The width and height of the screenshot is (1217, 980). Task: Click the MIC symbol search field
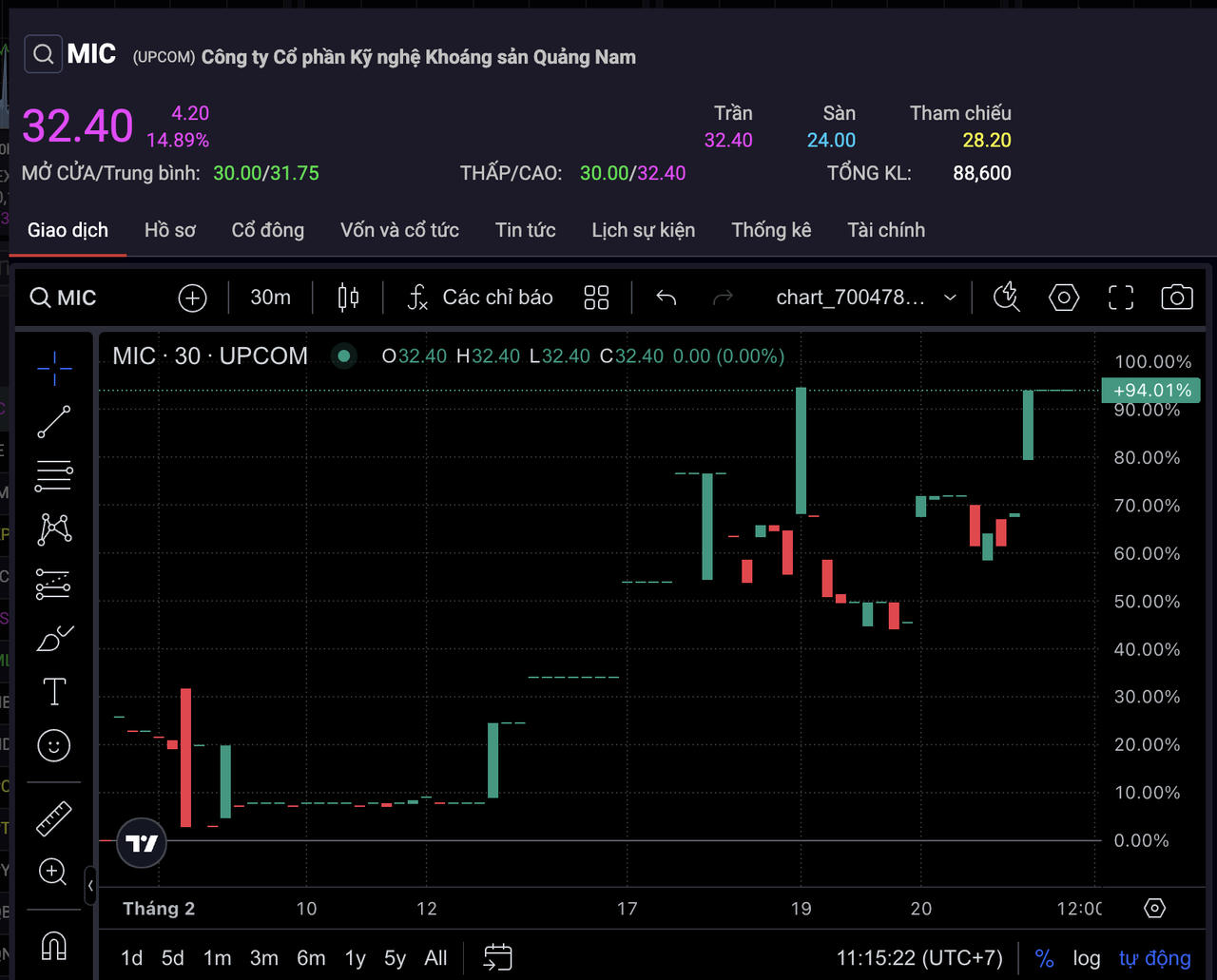point(65,298)
